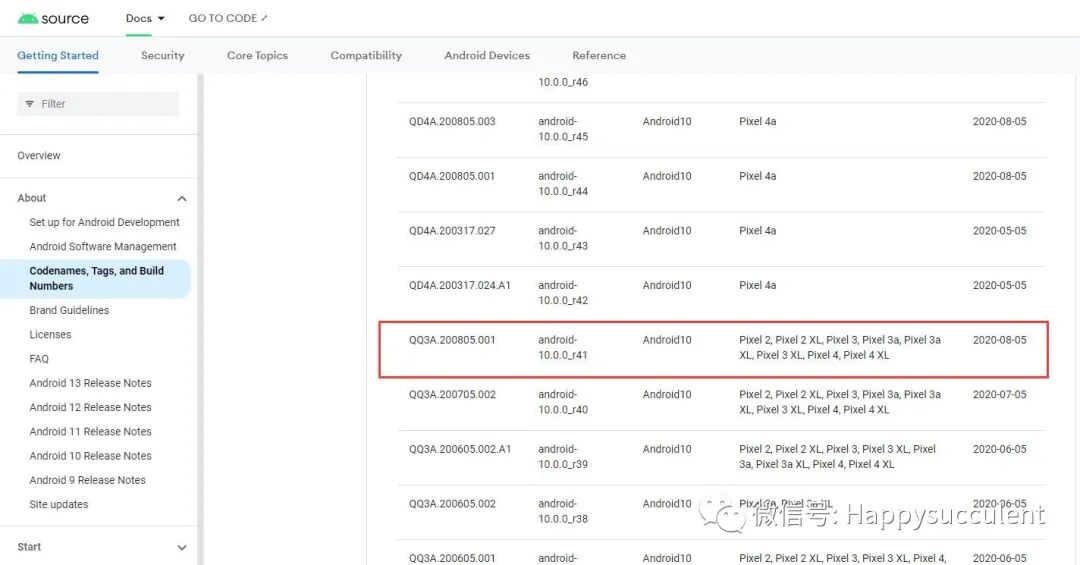Image resolution: width=1080 pixels, height=565 pixels.
Task: Click tag android-10.0.0_r44
Action: pos(563,184)
